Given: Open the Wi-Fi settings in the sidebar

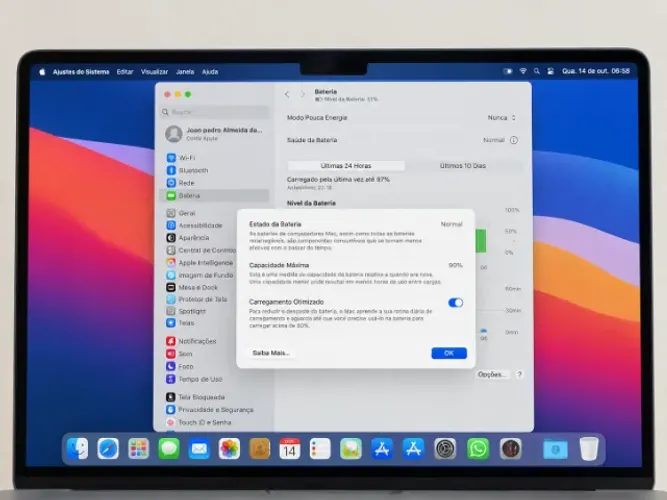Looking at the screenshot, I should pos(214,158).
